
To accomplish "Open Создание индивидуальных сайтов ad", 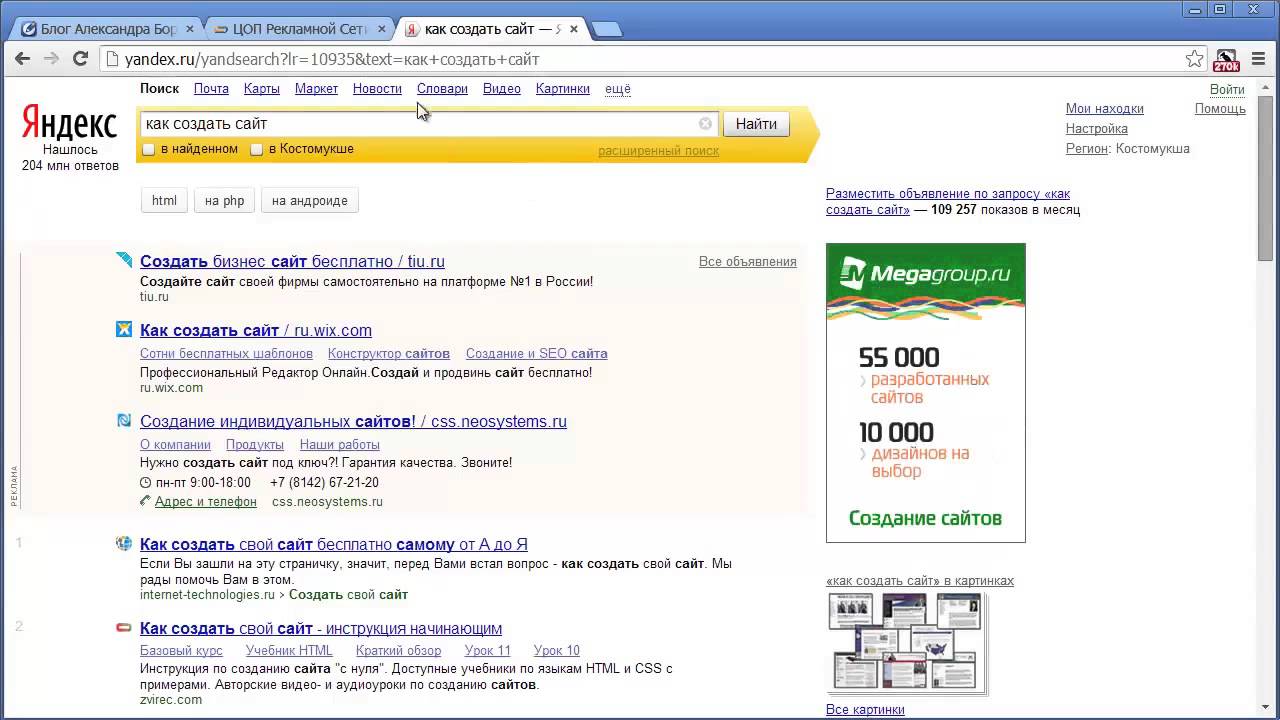I will pos(353,421).
